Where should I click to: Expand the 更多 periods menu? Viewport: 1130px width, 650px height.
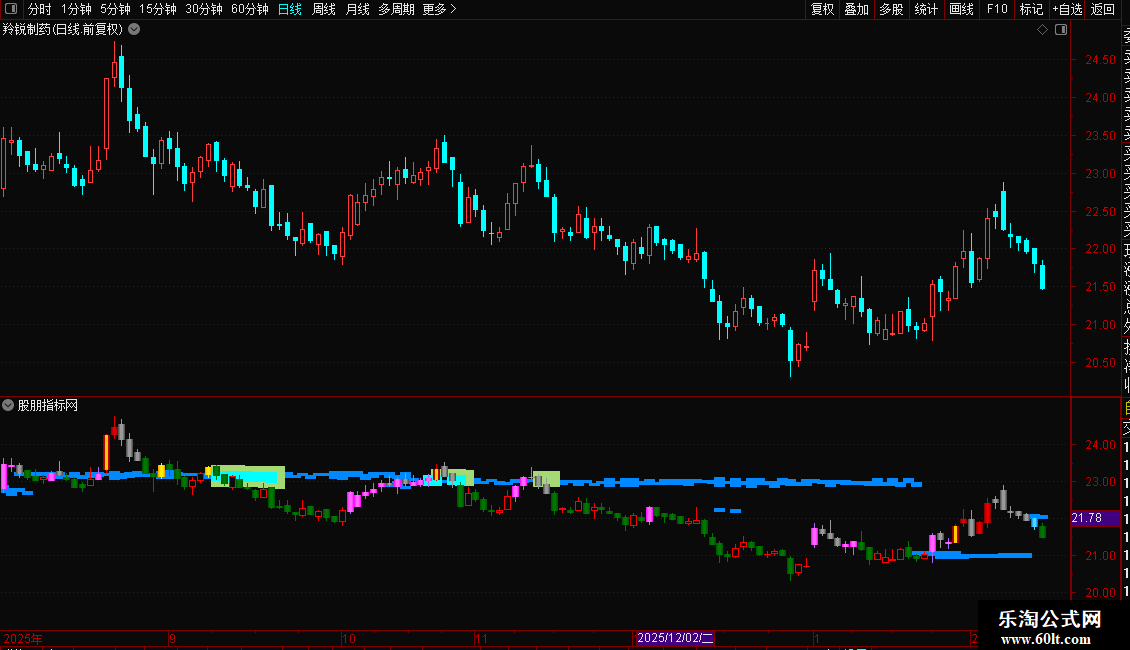(439, 9)
